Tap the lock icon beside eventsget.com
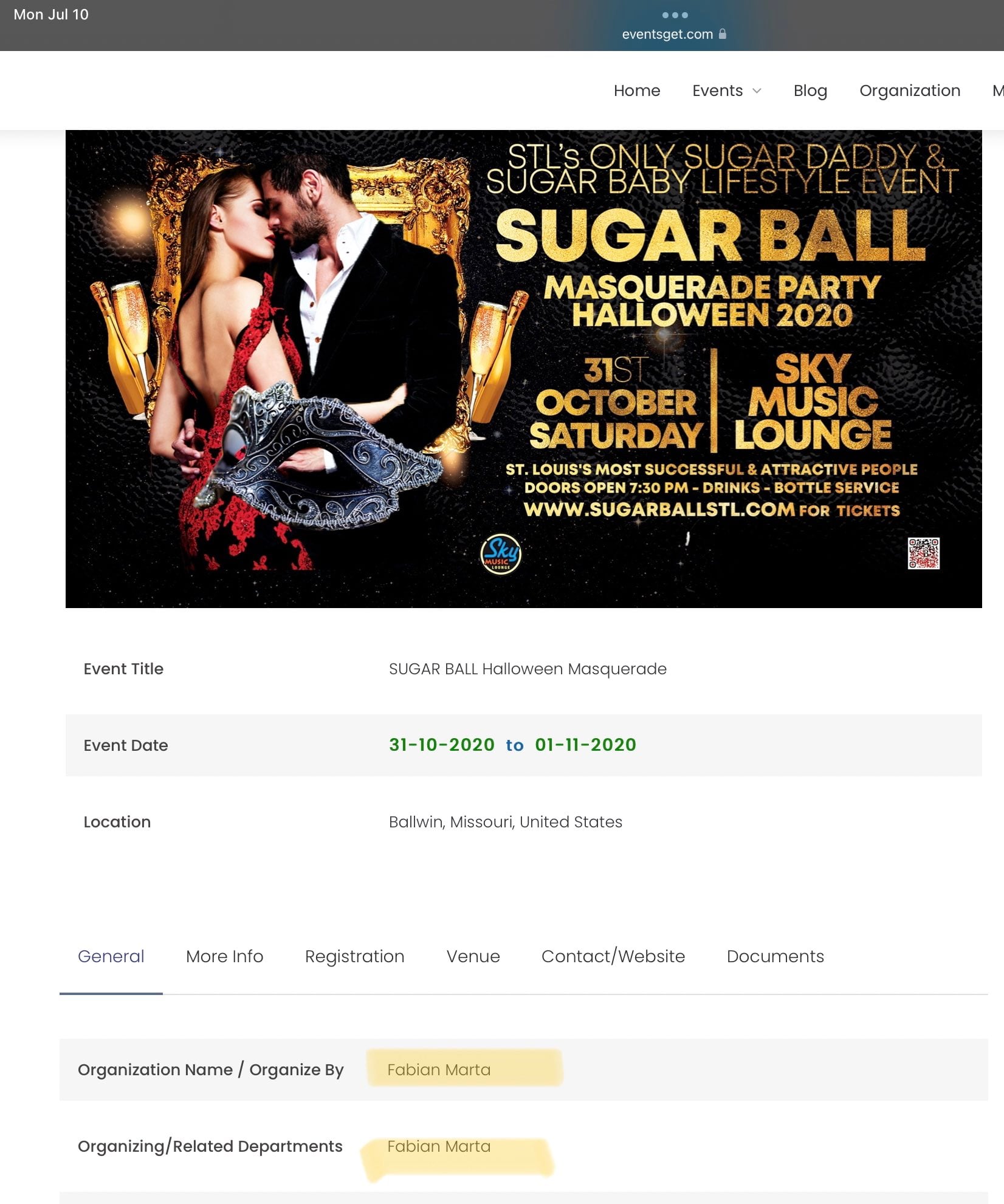This screenshot has height=1204, width=1004. (x=722, y=33)
